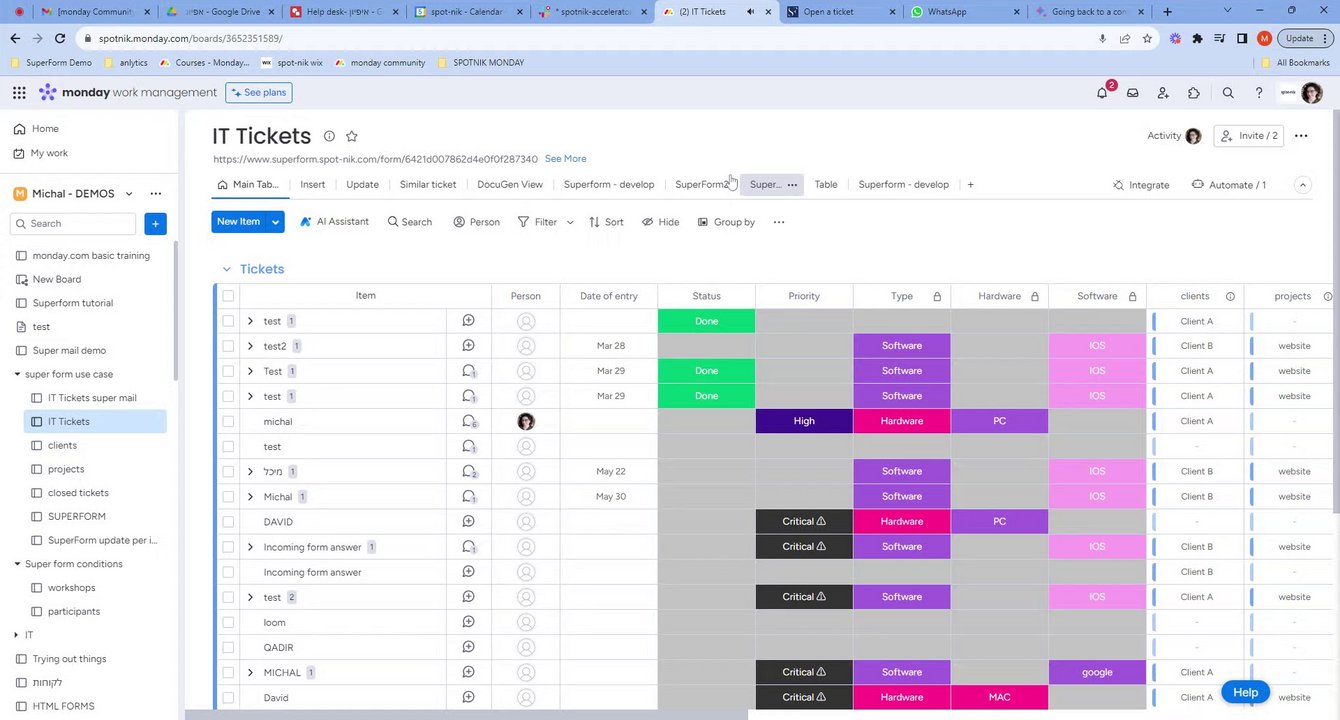Open conversation for loom item
The width and height of the screenshot is (1340, 720).
point(468,622)
